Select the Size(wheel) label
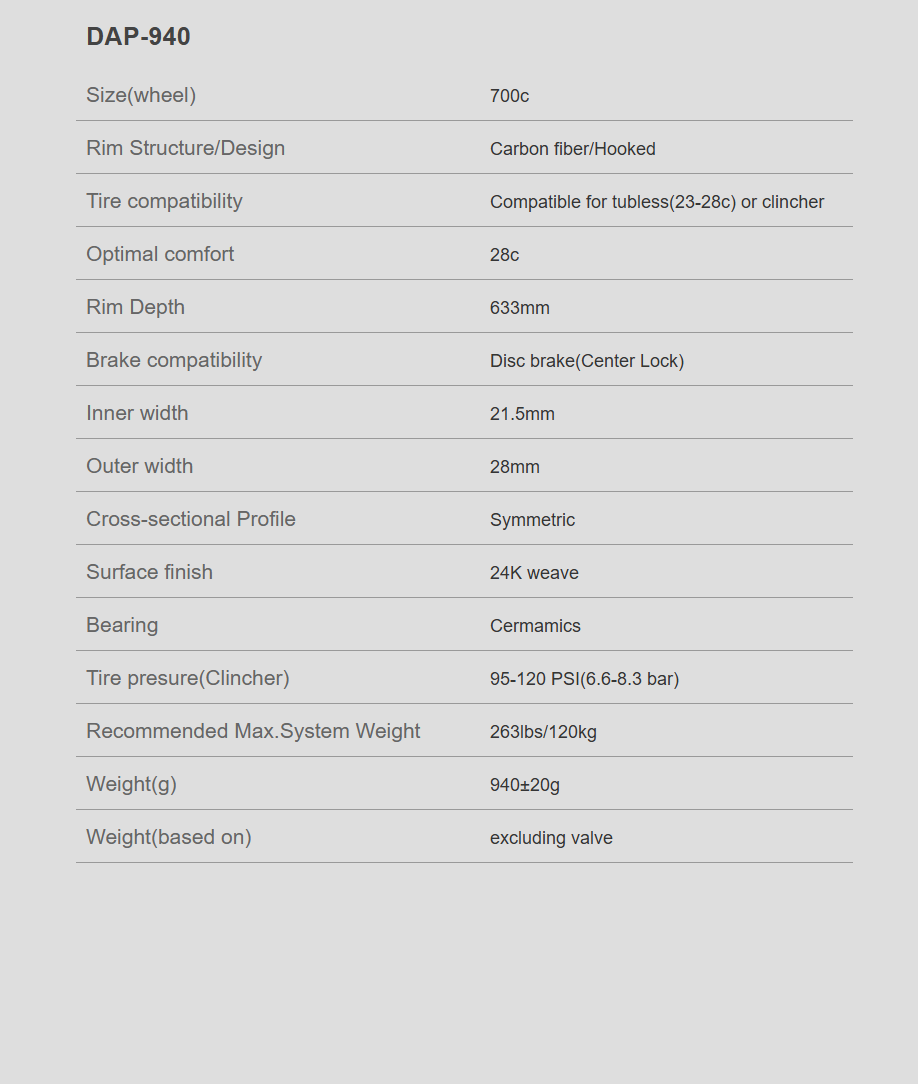The height and width of the screenshot is (1084, 918). coord(141,95)
